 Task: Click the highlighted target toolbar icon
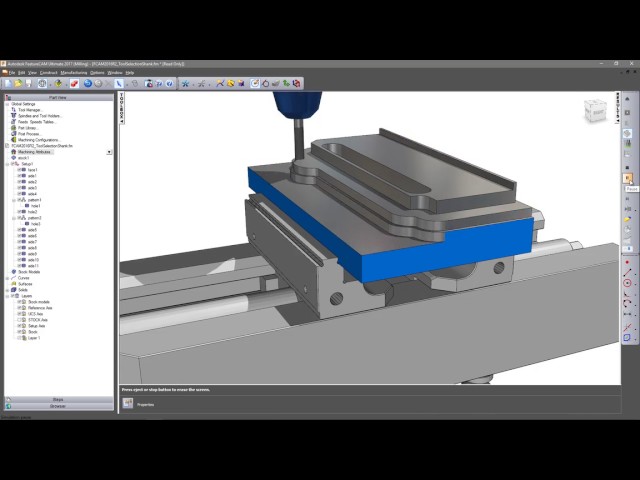255,83
